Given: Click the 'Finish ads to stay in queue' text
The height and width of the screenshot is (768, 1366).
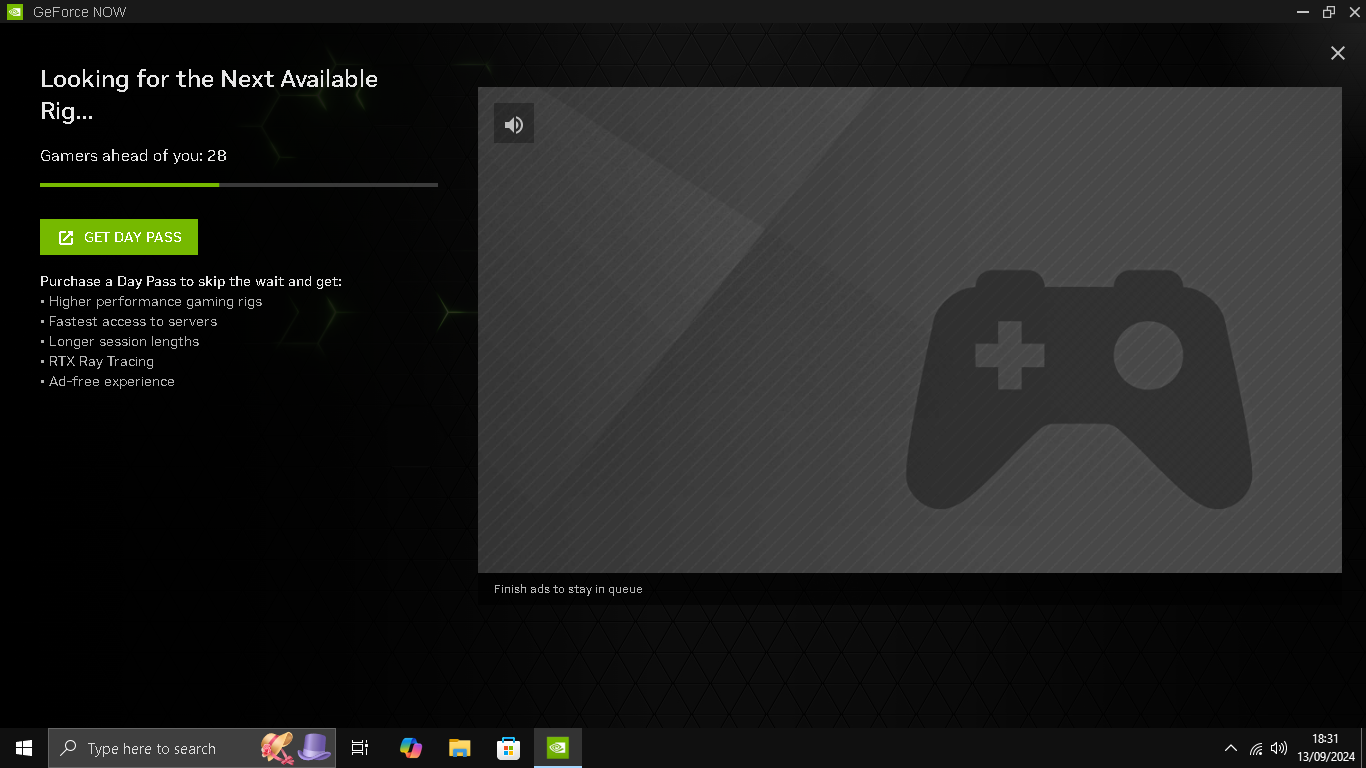Looking at the screenshot, I should click(x=568, y=589).
